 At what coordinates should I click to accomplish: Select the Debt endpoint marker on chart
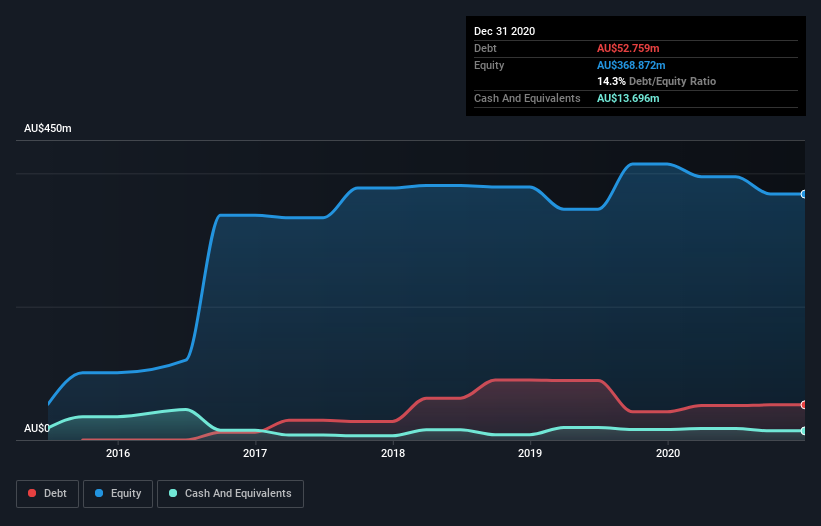point(804,405)
